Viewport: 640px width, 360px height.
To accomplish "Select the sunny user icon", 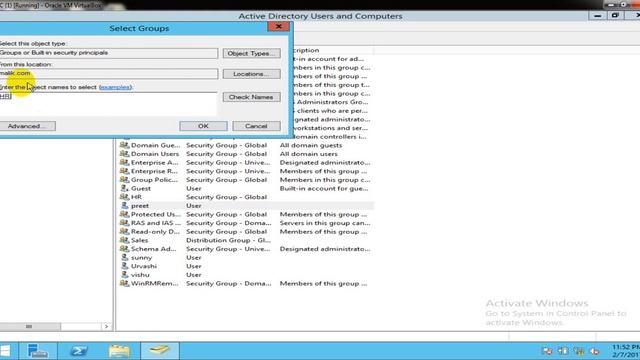I will (124, 258).
